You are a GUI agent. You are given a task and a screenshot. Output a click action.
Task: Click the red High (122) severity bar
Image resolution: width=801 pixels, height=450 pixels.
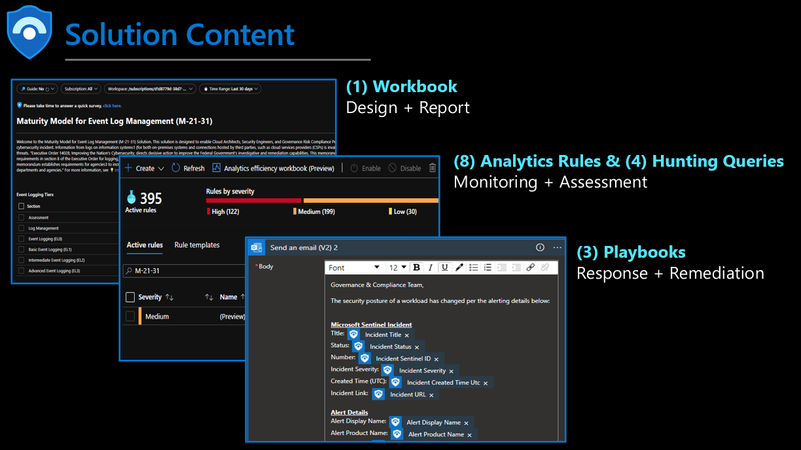click(x=253, y=201)
